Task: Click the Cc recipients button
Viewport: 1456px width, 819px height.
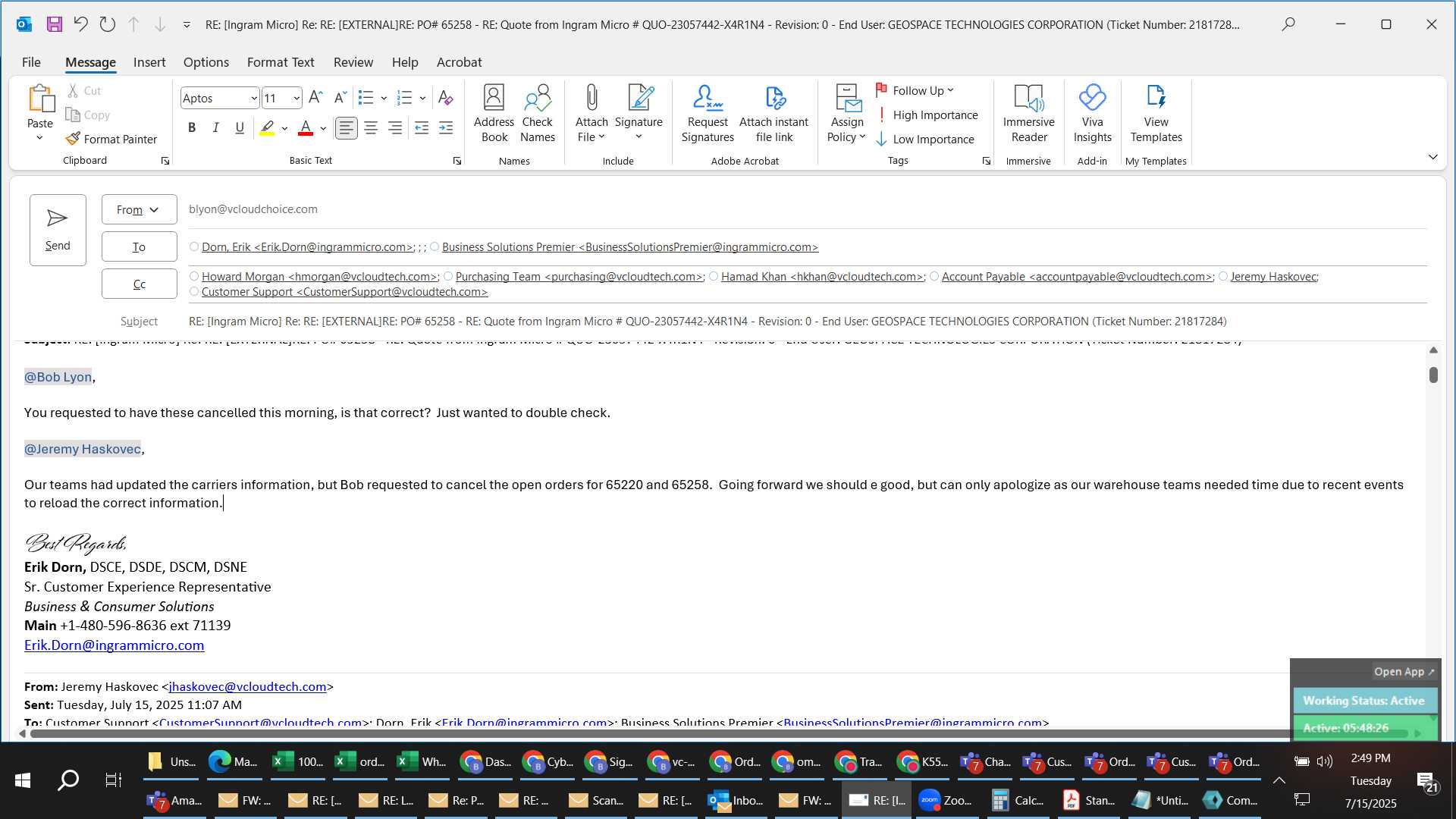Action: click(139, 284)
